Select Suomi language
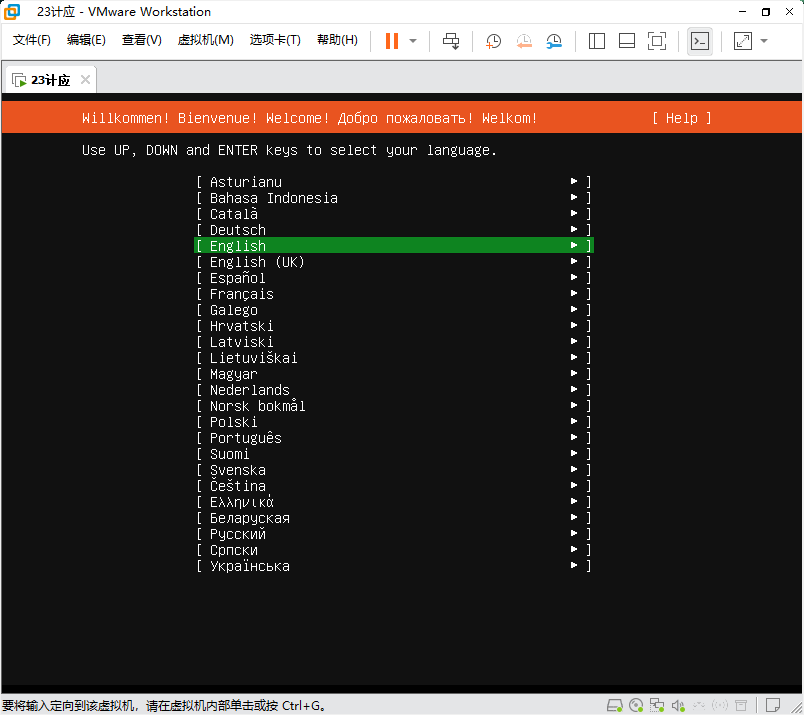804x715 pixels. point(394,454)
